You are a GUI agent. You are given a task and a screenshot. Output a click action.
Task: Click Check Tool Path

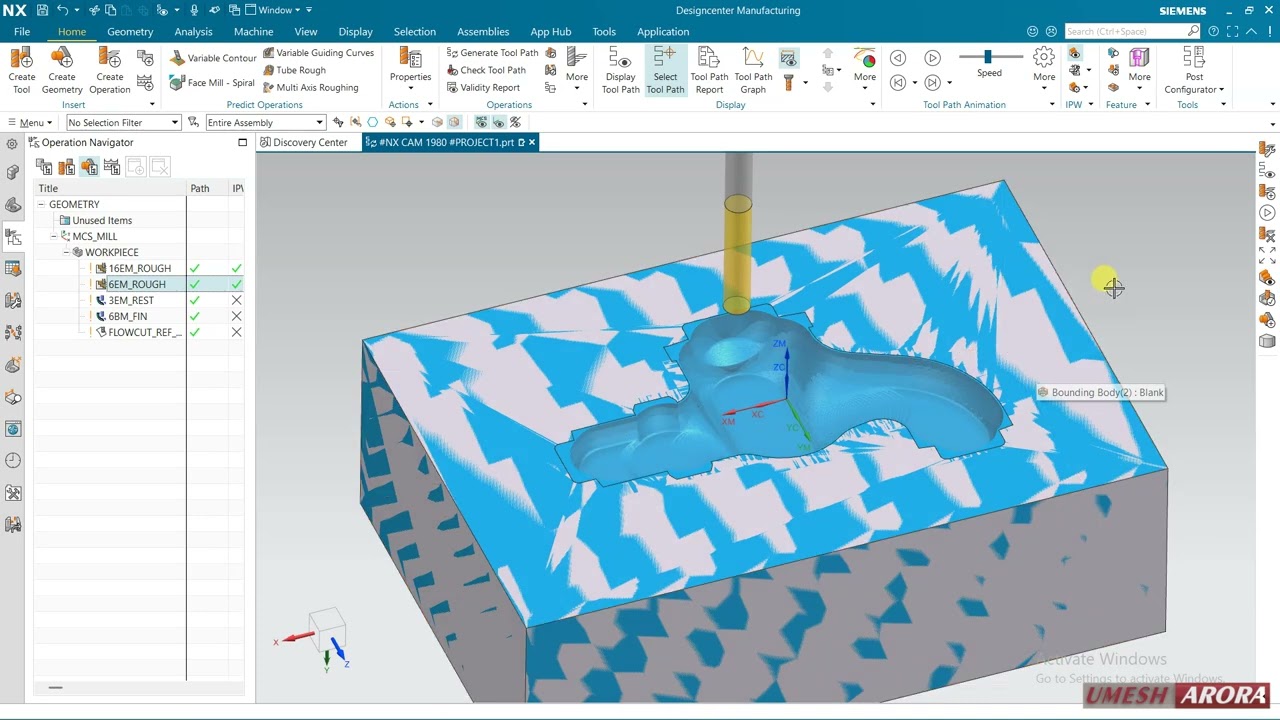(486, 70)
